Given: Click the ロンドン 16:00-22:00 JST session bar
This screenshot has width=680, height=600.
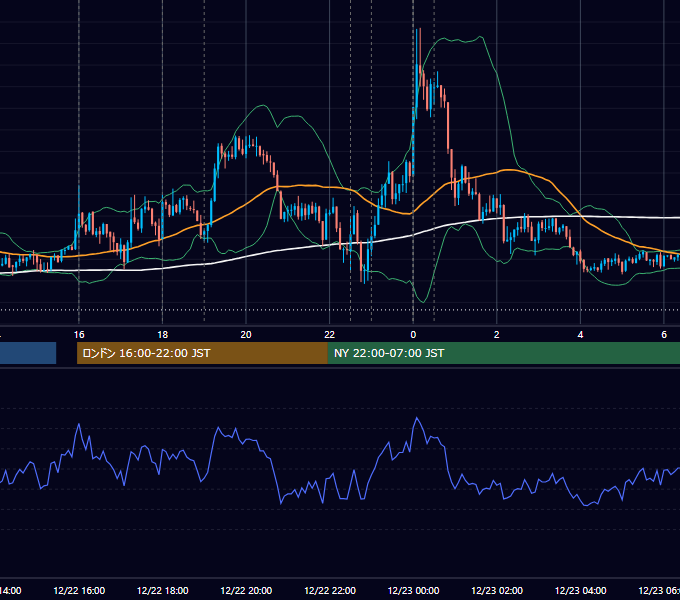Looking at the screenshot, I should [x=202, y=353].
